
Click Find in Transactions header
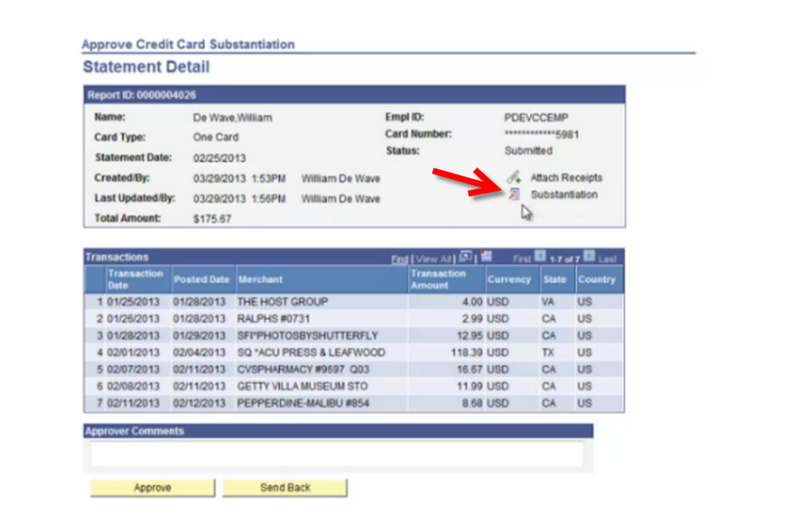[x=399, y=258]
